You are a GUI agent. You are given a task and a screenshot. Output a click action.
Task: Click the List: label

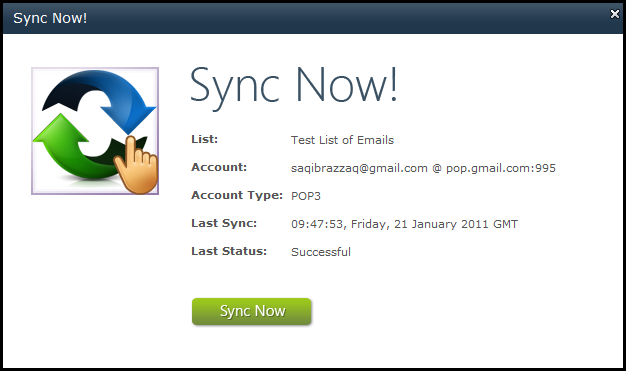tap(204, 139)
